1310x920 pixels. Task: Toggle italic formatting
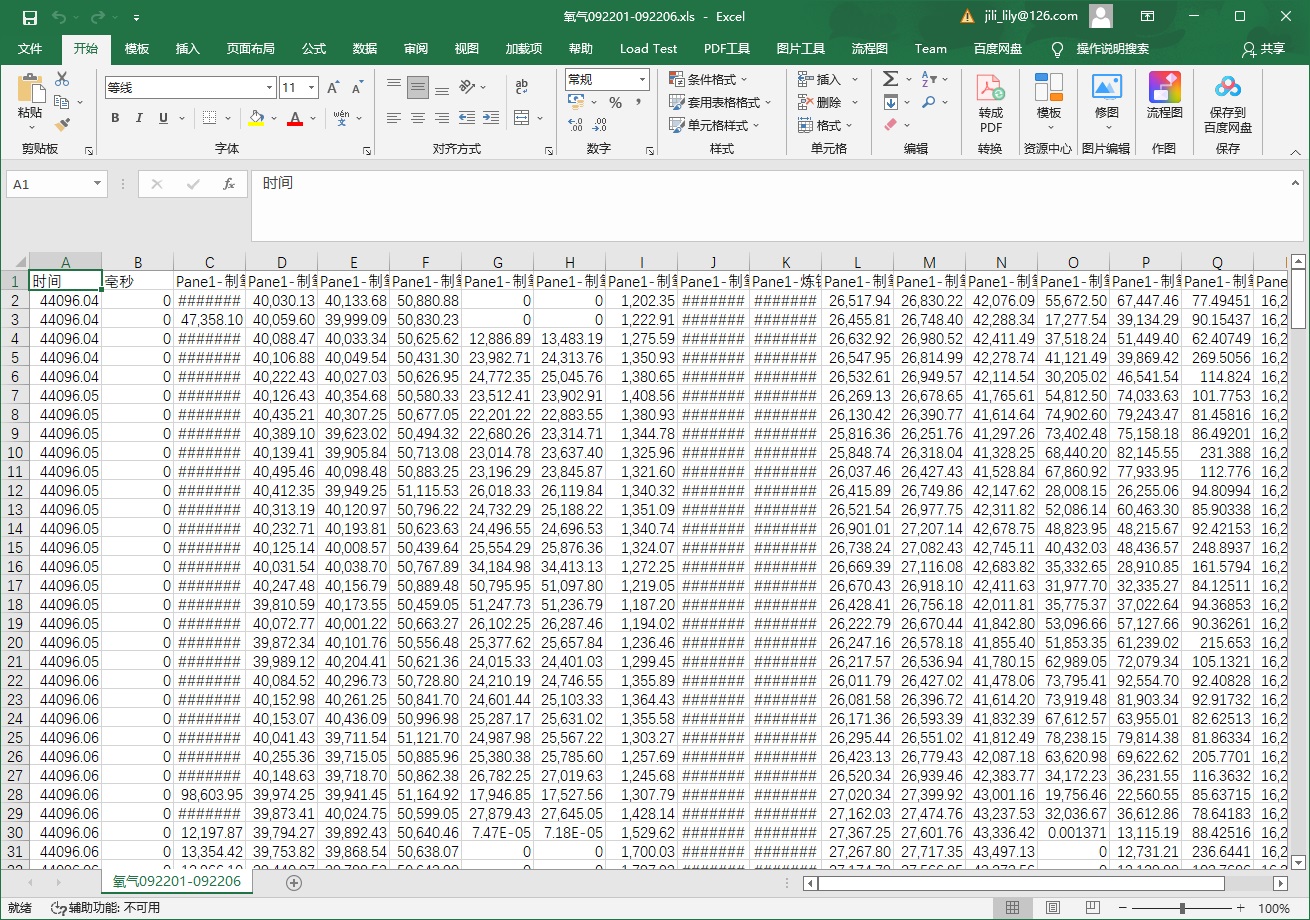(139, 118)
